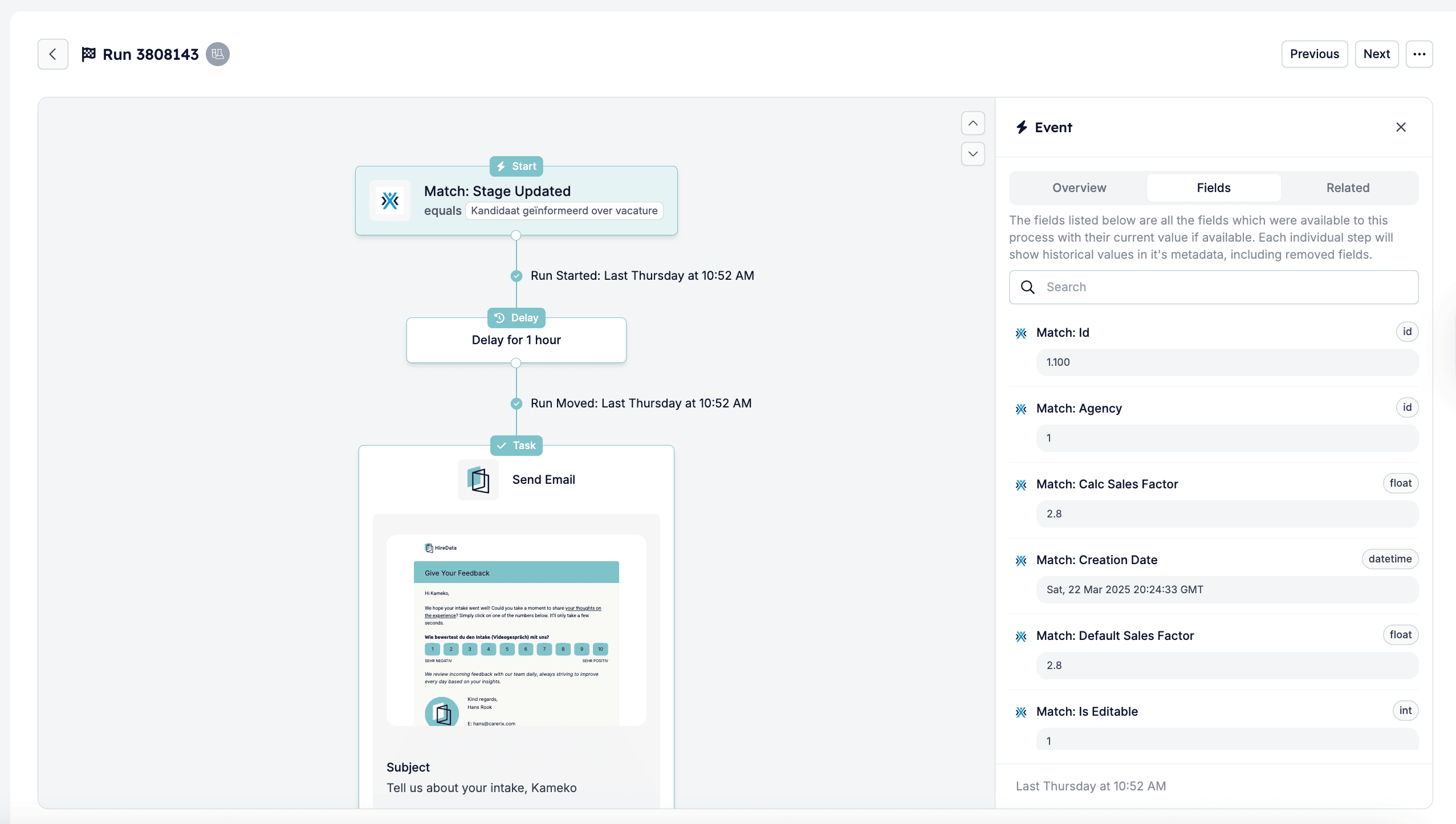This screenshot has width=1456, height=824.
Task: Open the Delay for 1 hour node
Action: click(x=516, y=340)
